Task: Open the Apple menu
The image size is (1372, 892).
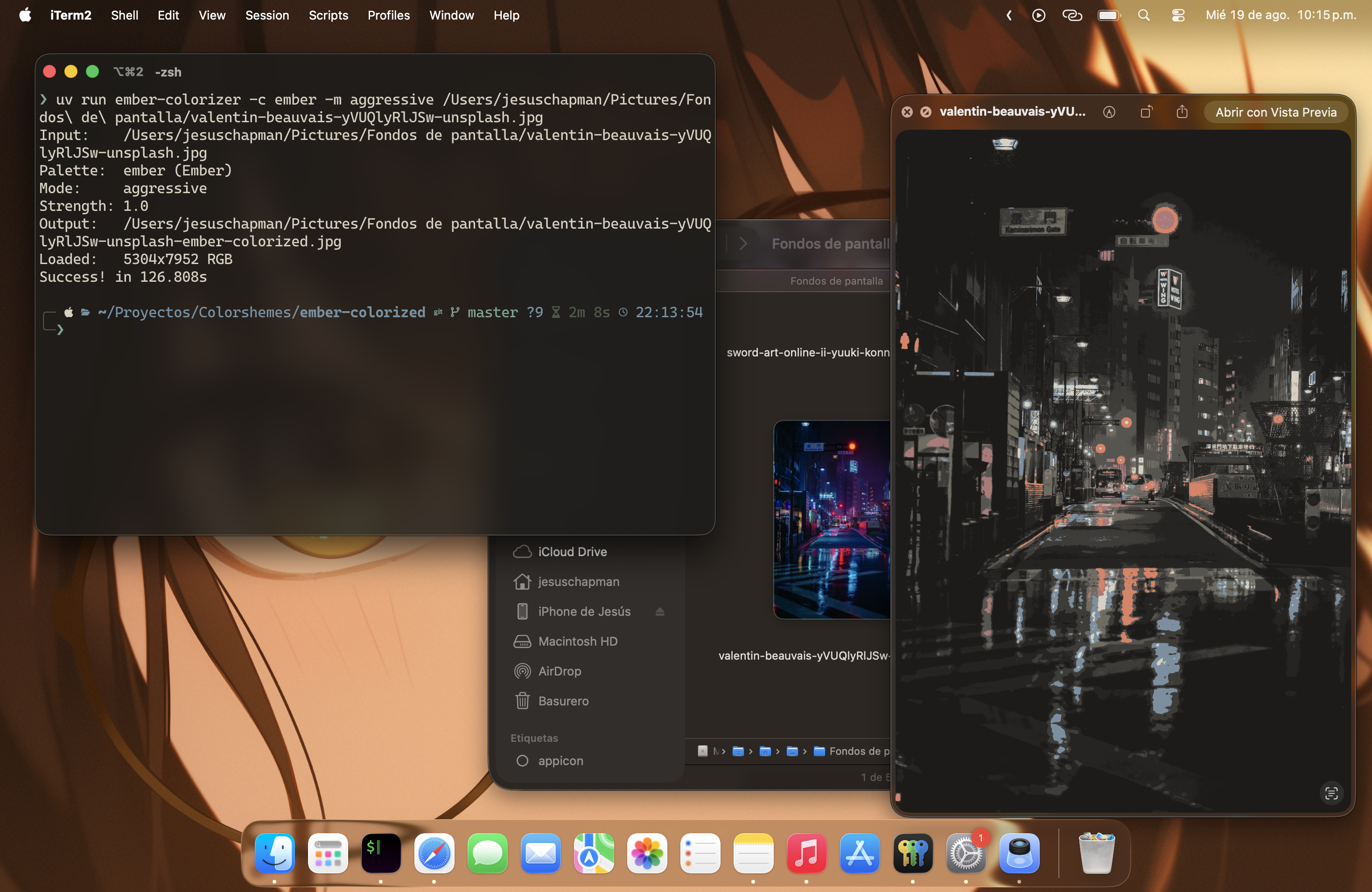Action: point(25,15)
